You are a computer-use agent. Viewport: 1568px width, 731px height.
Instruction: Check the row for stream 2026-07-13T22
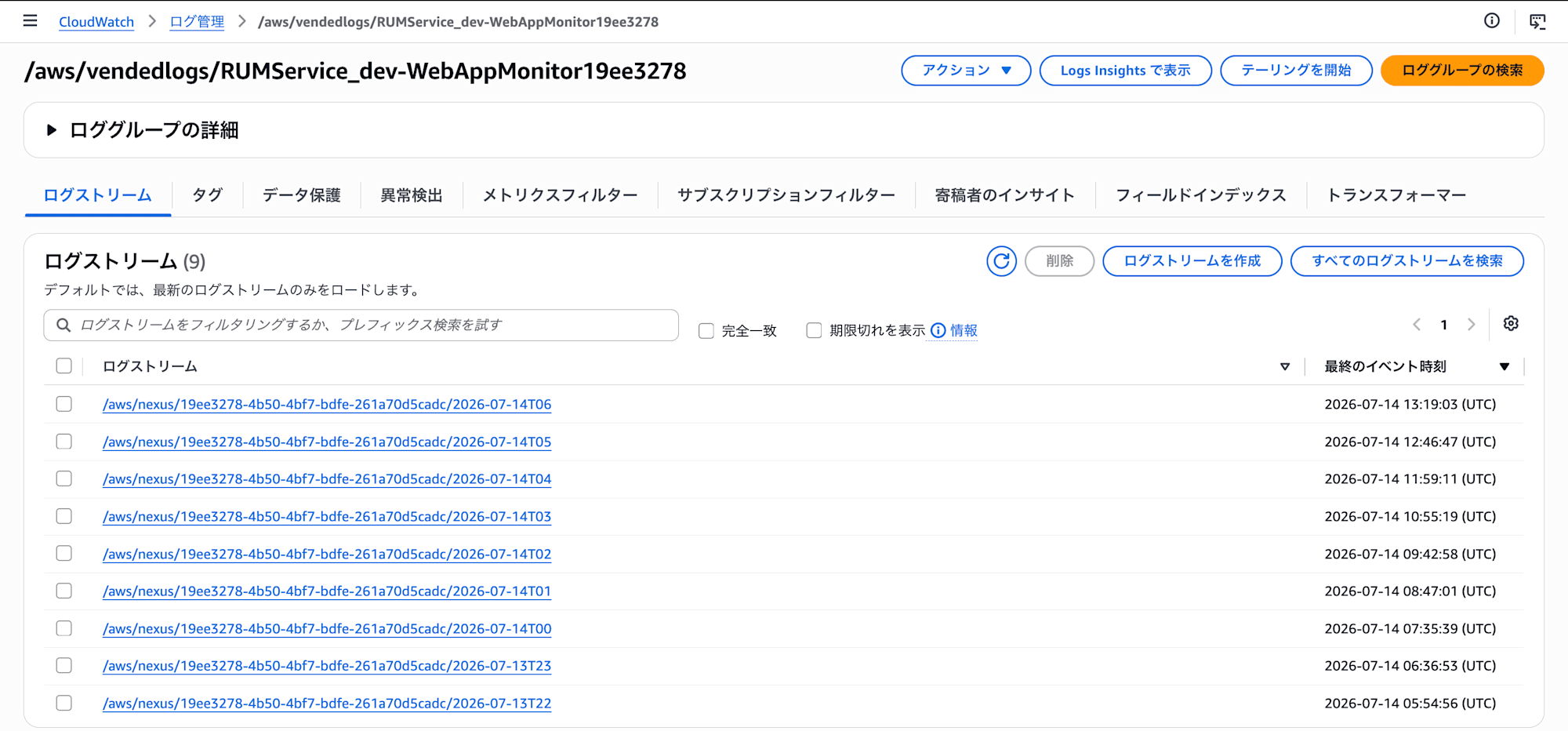click(64, 703)
